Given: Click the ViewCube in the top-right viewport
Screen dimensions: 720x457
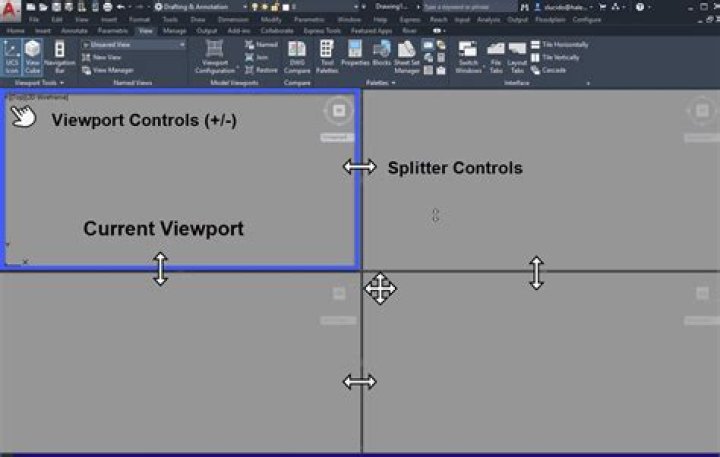Looking at the screenshot, I should pyautogui.click(x=702, y=111).
